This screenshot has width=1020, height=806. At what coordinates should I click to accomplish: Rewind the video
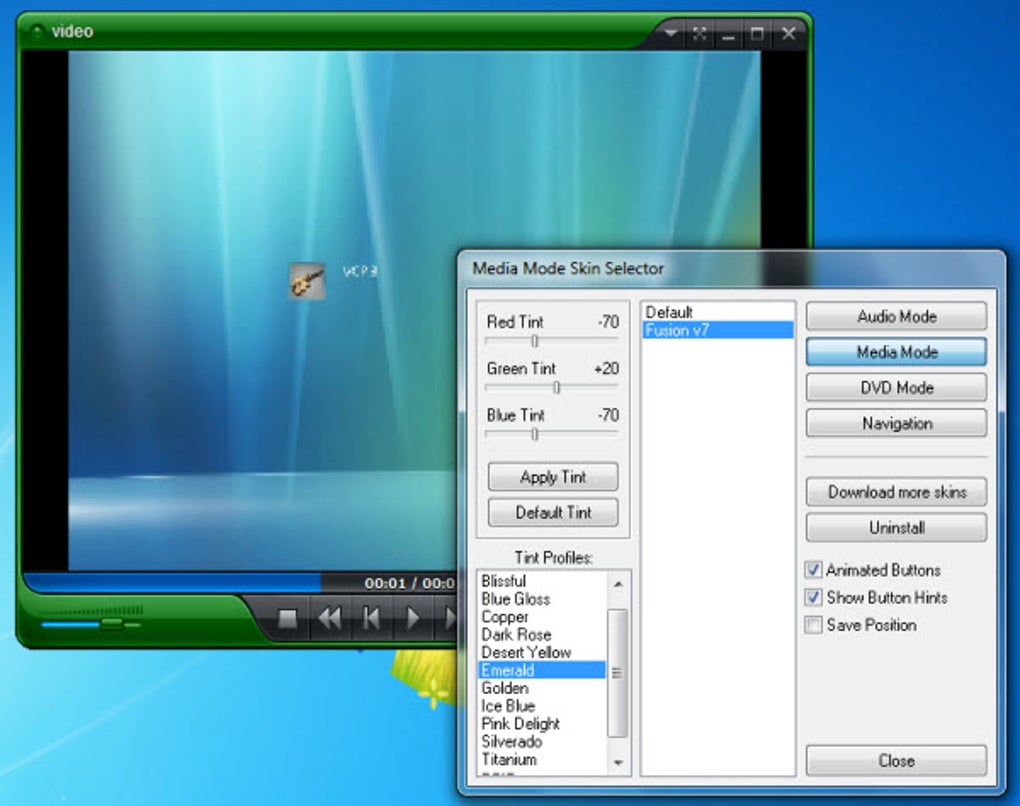(x=330, y=618)
